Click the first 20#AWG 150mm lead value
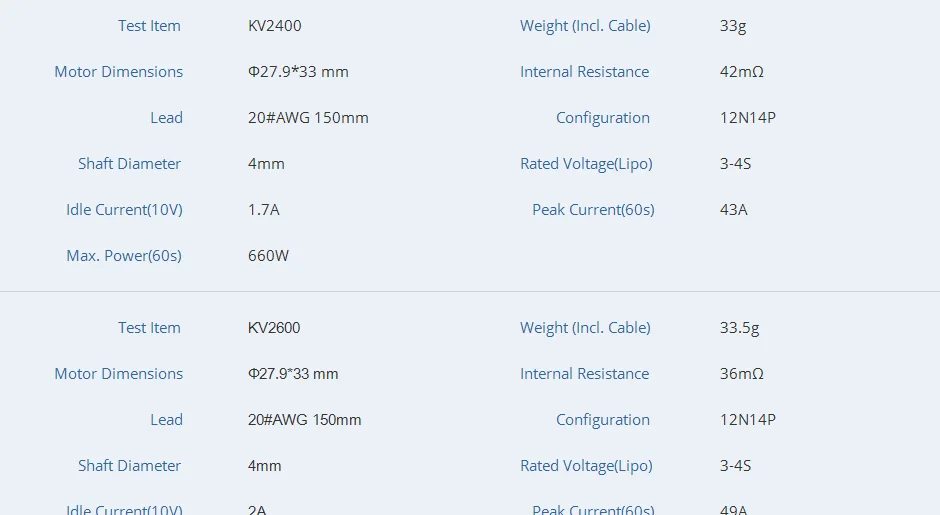 pos(308,118)
